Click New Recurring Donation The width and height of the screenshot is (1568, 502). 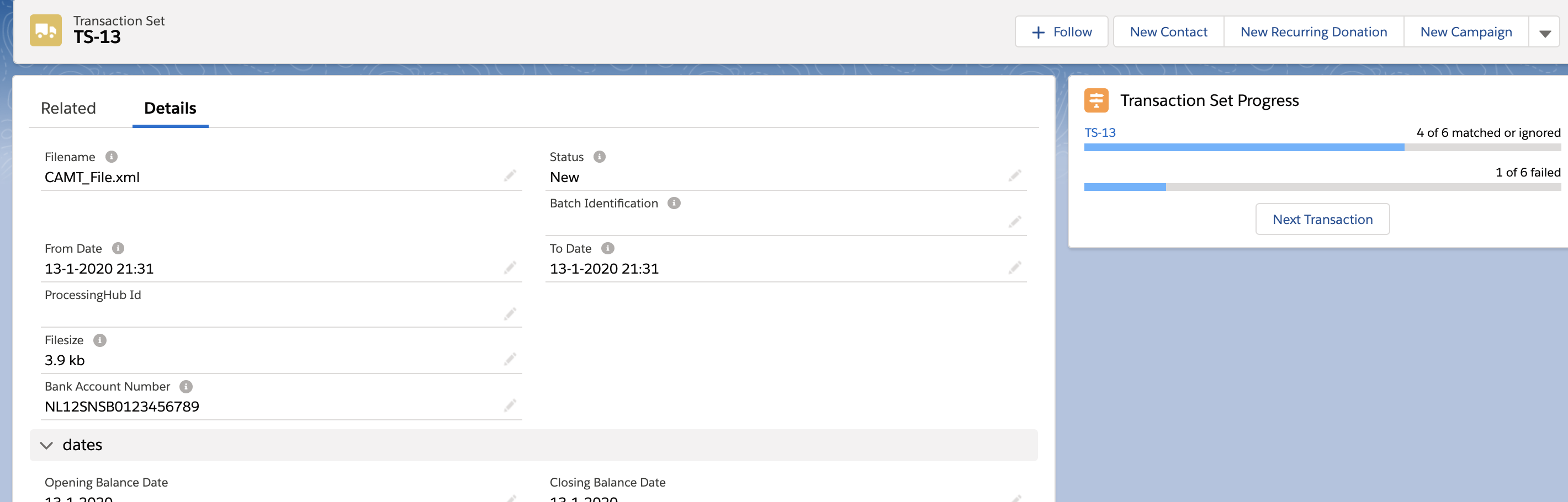pyautogui.click(x=1313, y=31)
